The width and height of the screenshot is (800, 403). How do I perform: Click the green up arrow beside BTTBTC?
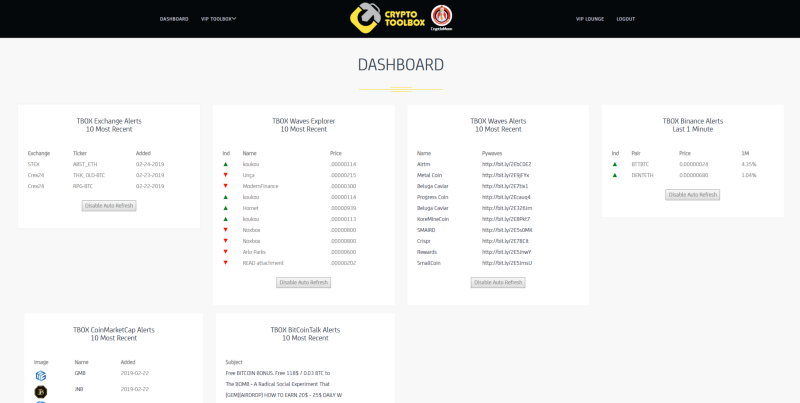(x=615, y=164)
